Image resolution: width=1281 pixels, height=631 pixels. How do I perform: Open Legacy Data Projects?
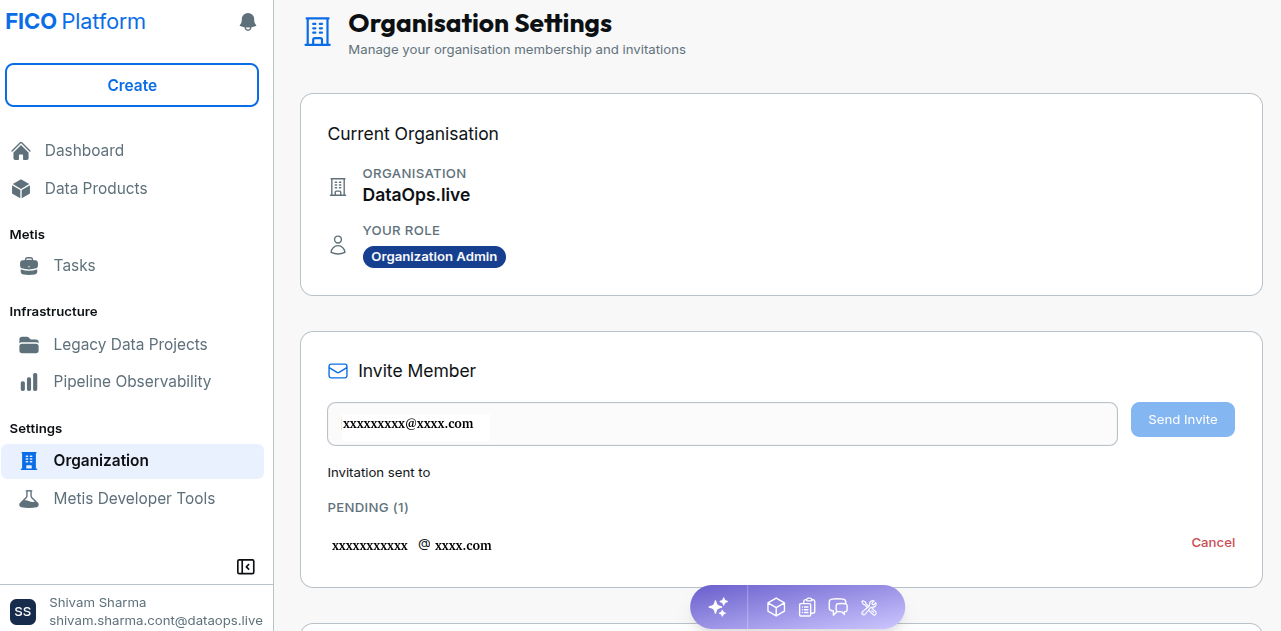point(132,345)
